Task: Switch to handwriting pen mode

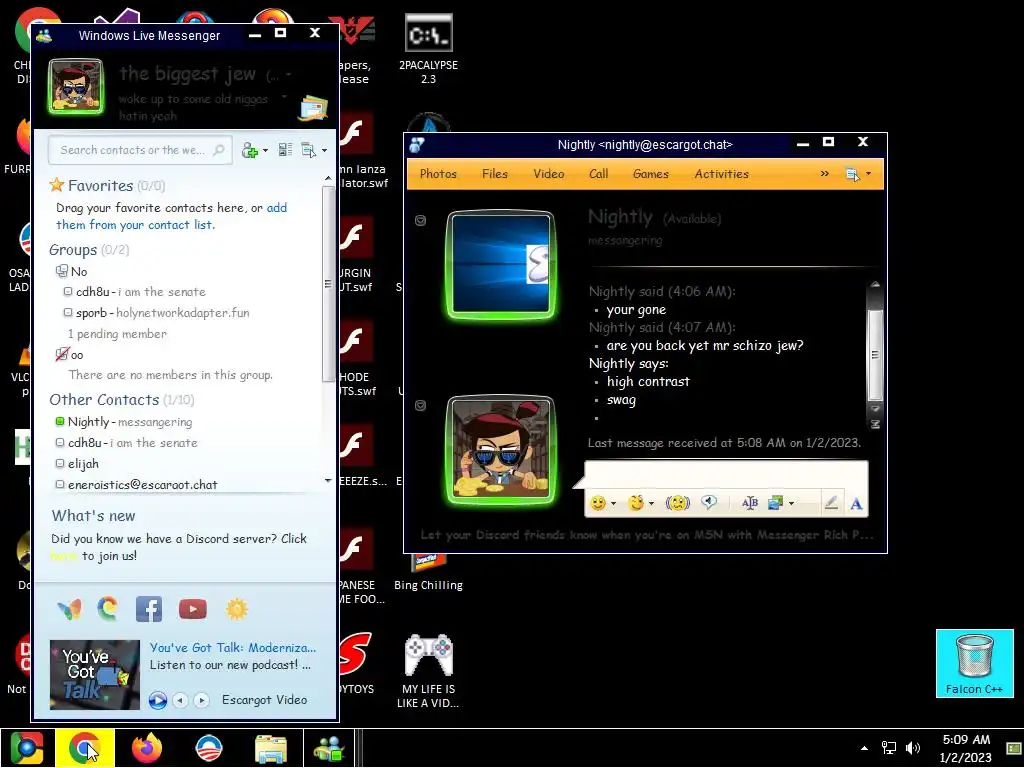Action: 831,503
